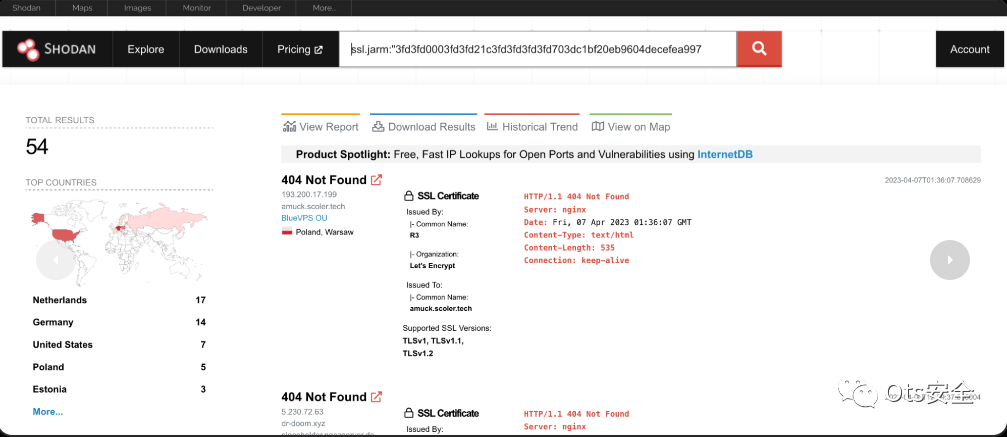This screenshot has height=437, width=1007.
Task: Go to next slide with right arrow
Action: (950, 260)
